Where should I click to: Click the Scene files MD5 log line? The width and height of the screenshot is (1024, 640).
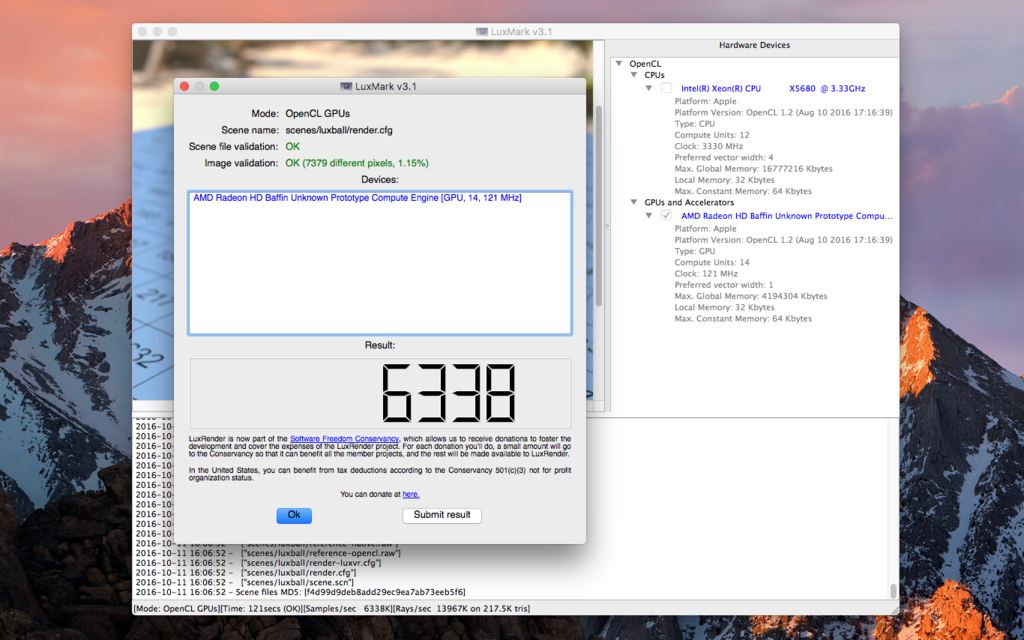(300, 592)
